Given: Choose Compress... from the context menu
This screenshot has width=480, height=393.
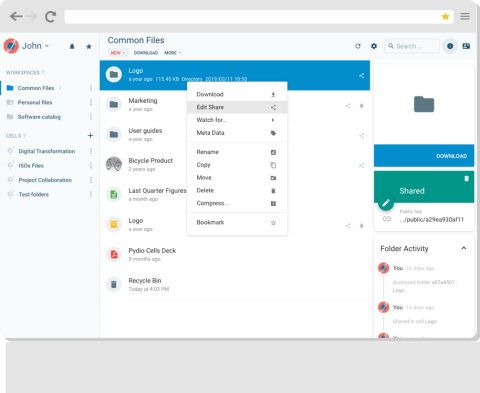Looking at the screenshot, I should click(x=237, y=203).
